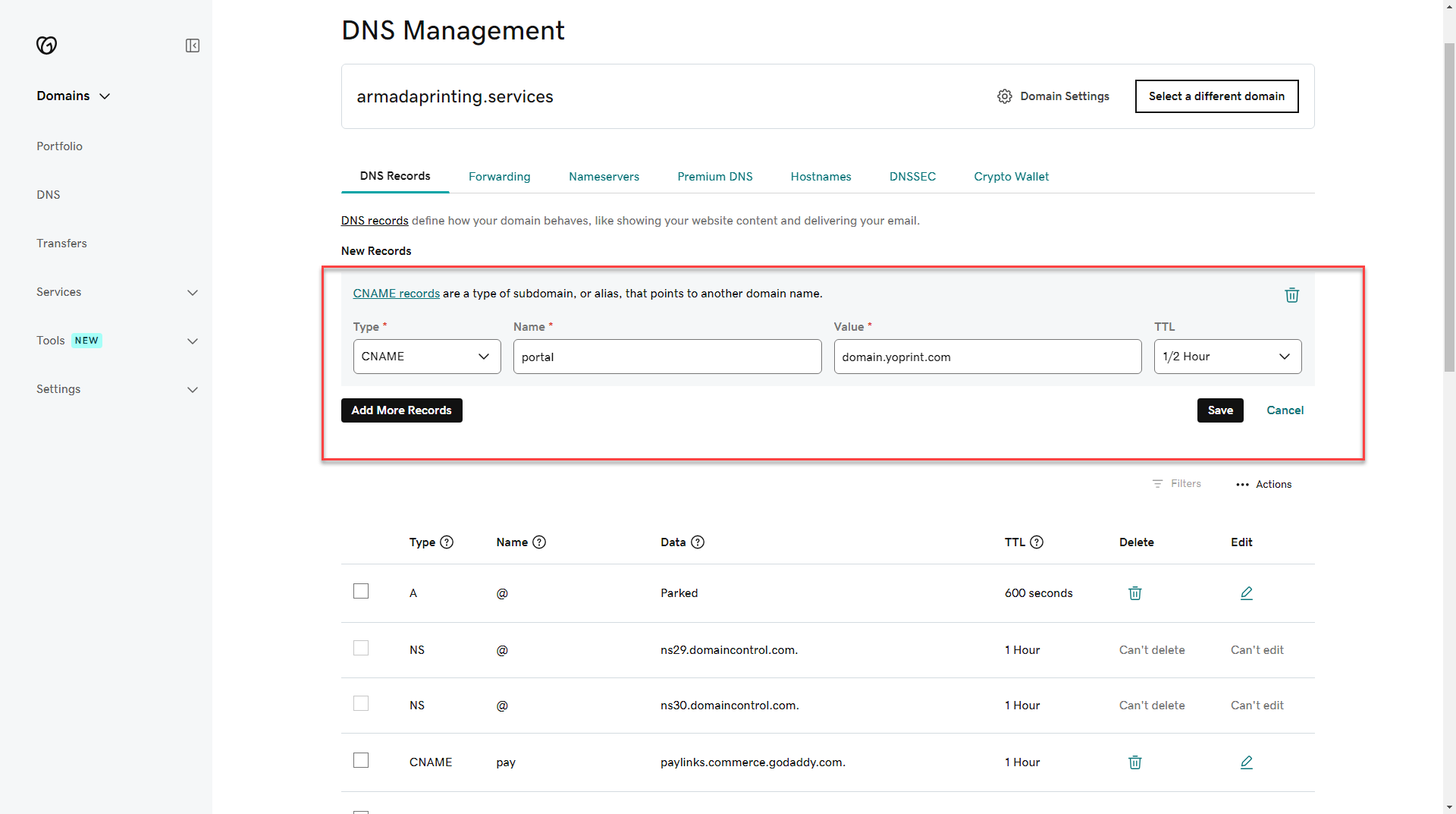Click the GoDaddy logo icon
This screenshot has height=814, width=1456.
tap(46, 46)
